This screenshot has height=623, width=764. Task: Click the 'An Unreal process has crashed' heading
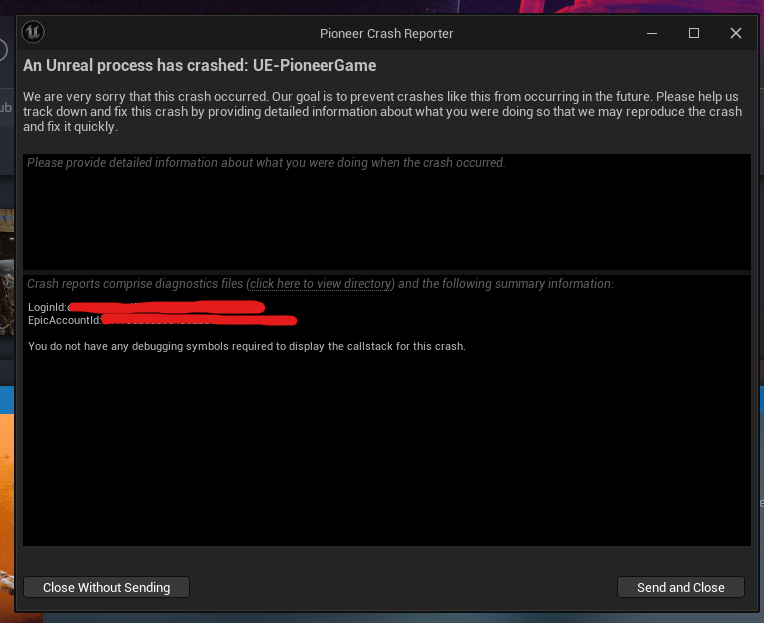pyautogui.click(x=199, y=65)
